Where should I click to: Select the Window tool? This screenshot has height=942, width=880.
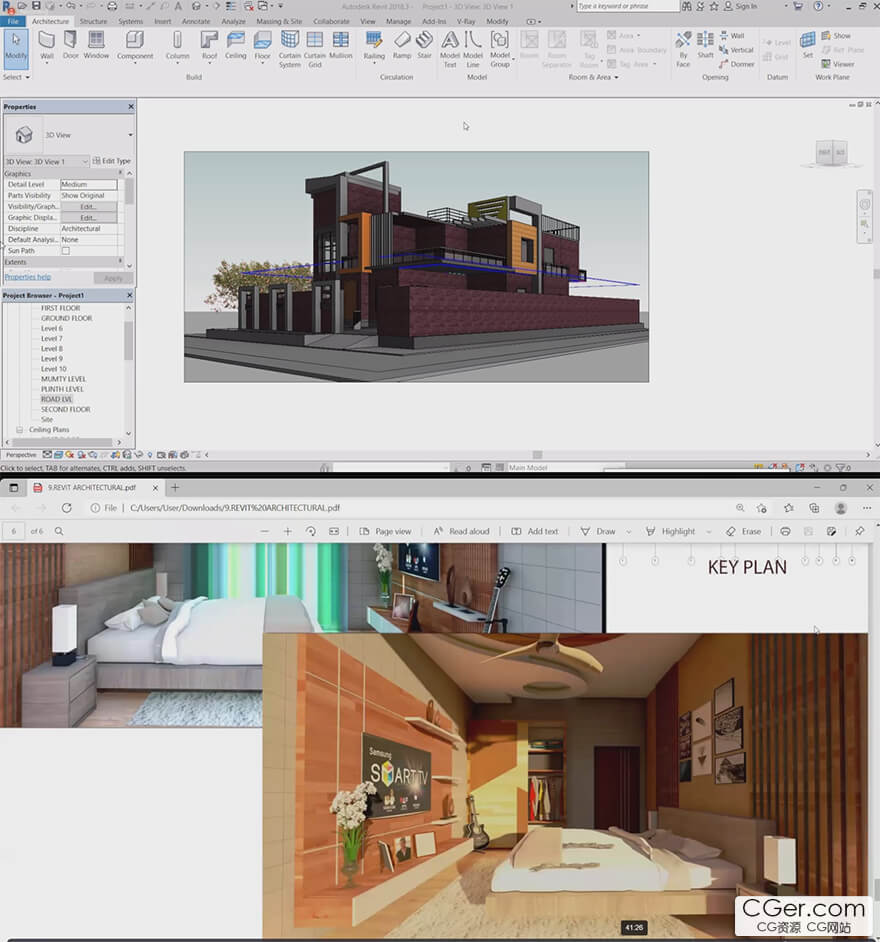(96, 46)
